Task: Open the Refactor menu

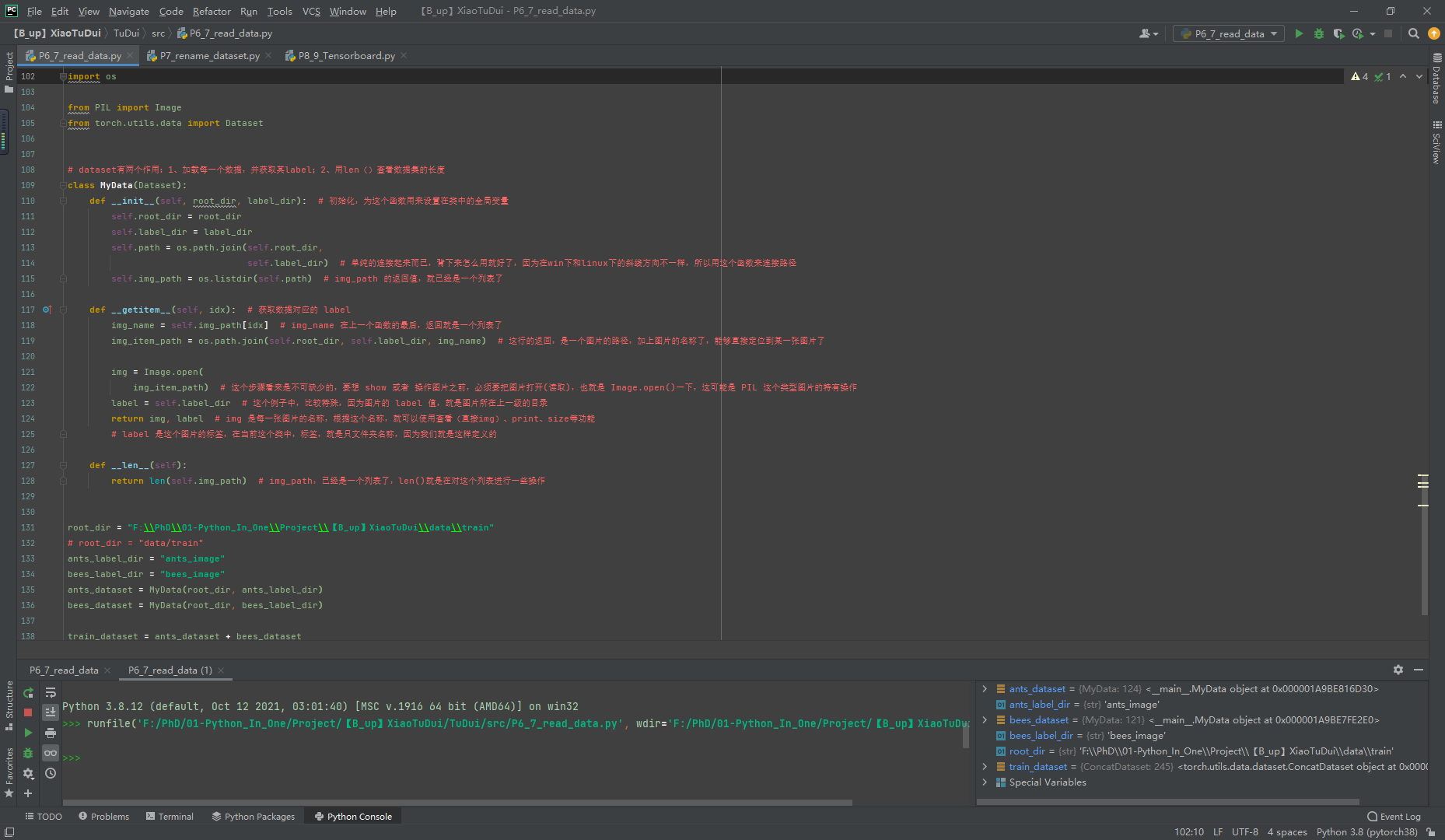Action: pyautogui.click(x=212, y=11)
